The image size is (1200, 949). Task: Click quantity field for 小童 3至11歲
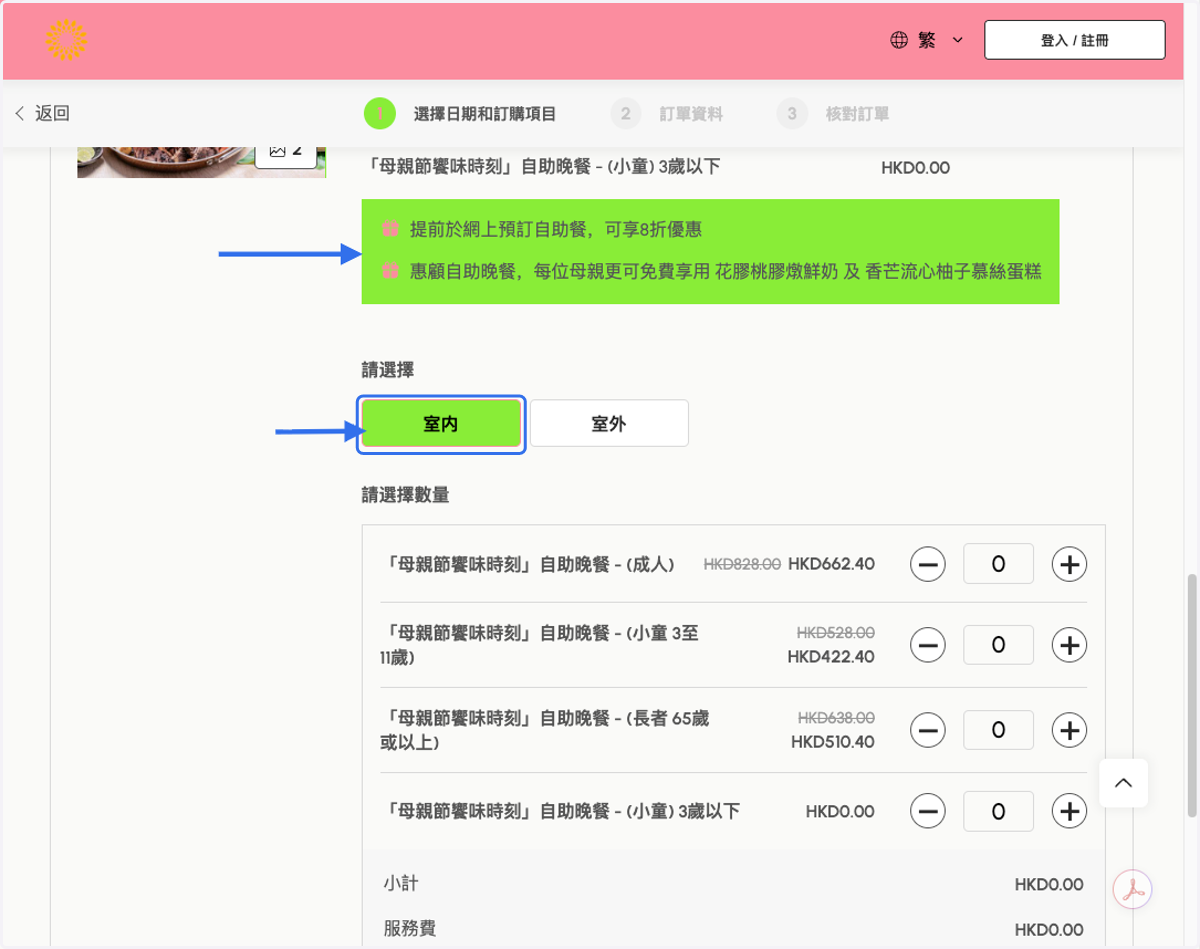click(x=998, y=645)
